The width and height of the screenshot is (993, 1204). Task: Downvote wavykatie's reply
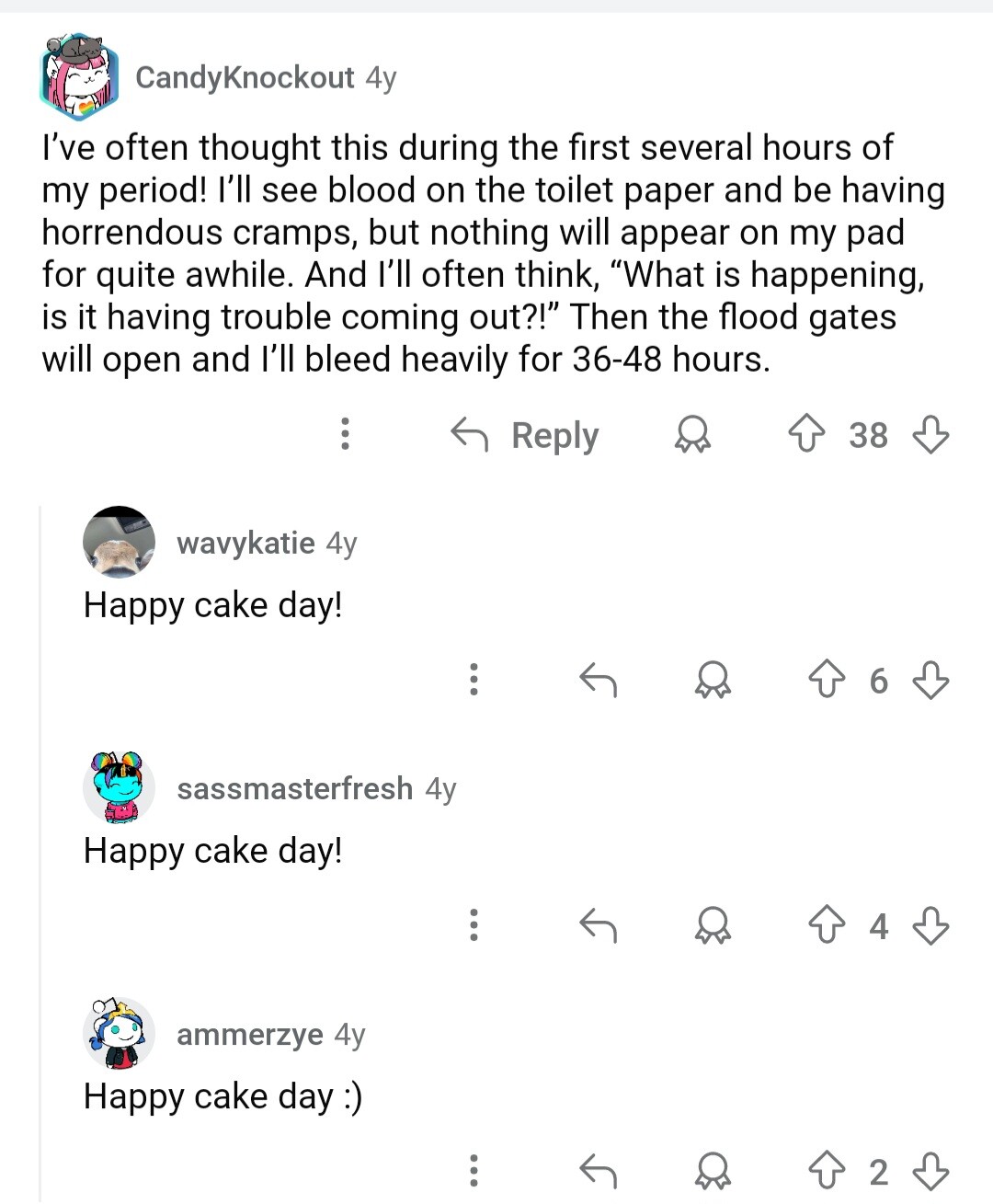point(930,680)
